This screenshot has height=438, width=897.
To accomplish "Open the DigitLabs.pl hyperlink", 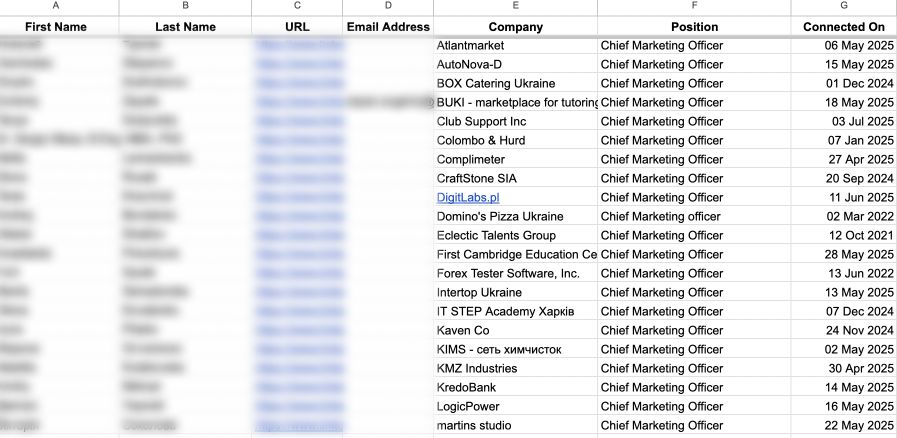I will coord(468,198).
